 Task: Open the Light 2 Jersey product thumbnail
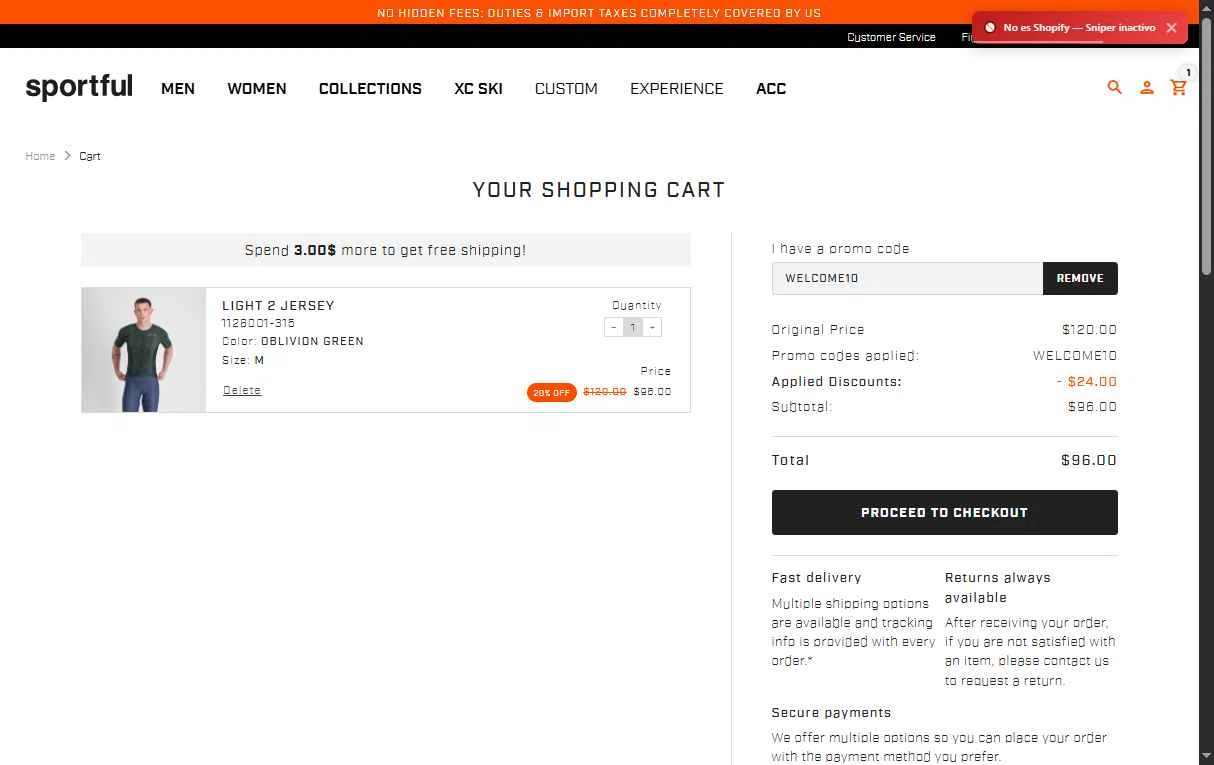point(144,350)
